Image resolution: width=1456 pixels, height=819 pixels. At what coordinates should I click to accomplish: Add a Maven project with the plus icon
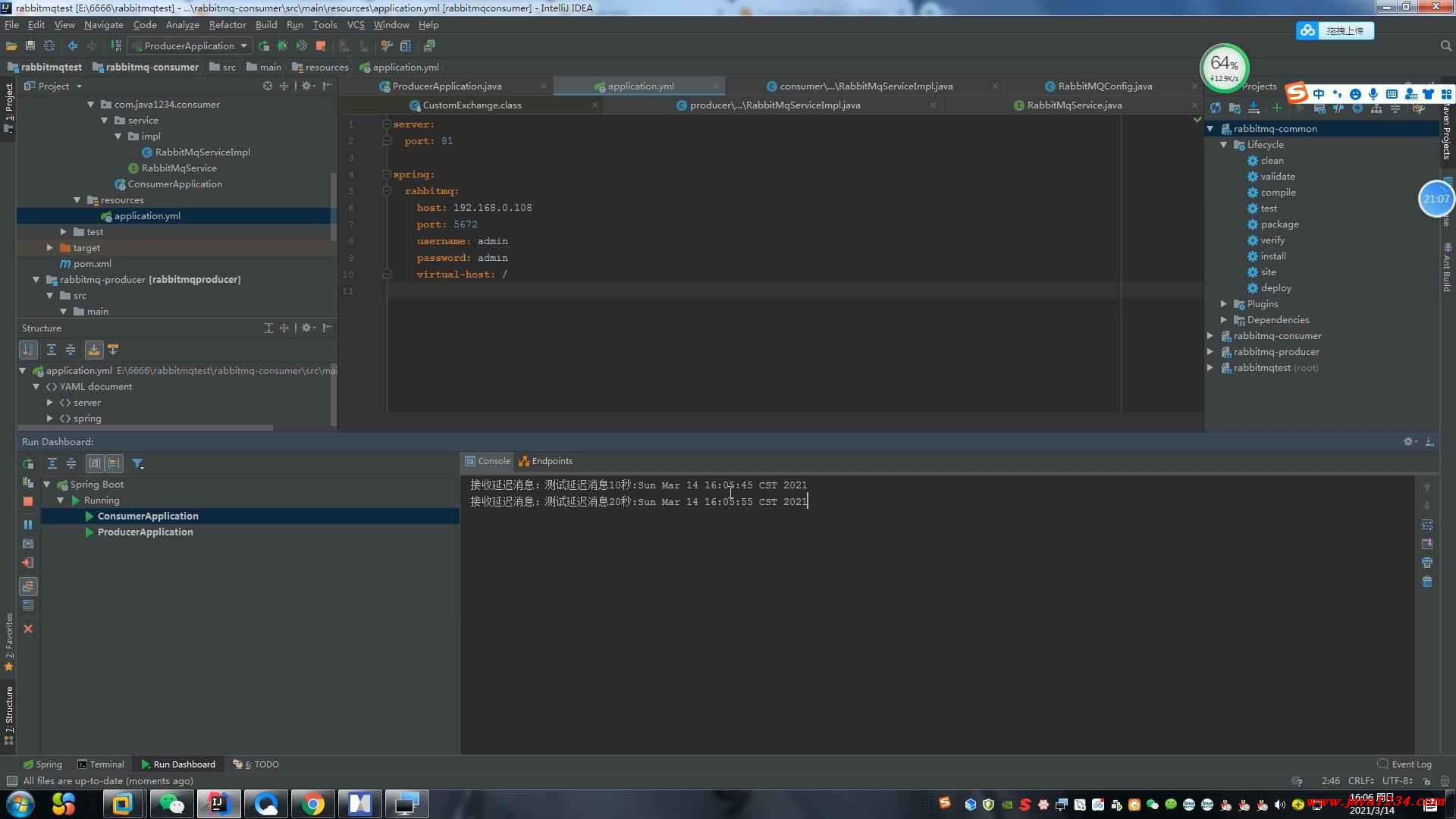point(1276,108)
